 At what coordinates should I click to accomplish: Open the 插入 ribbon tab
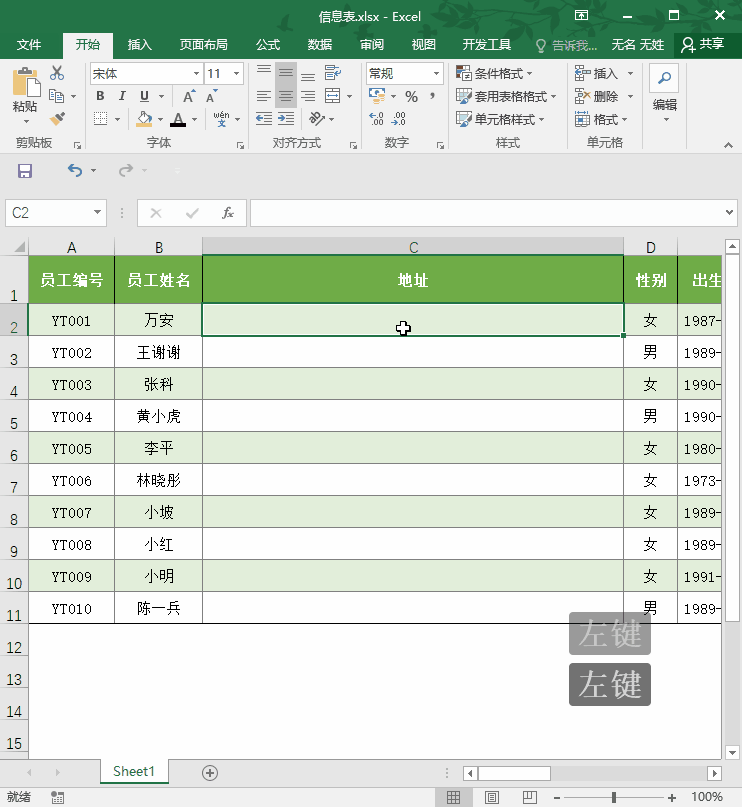[x=139, y=45]
